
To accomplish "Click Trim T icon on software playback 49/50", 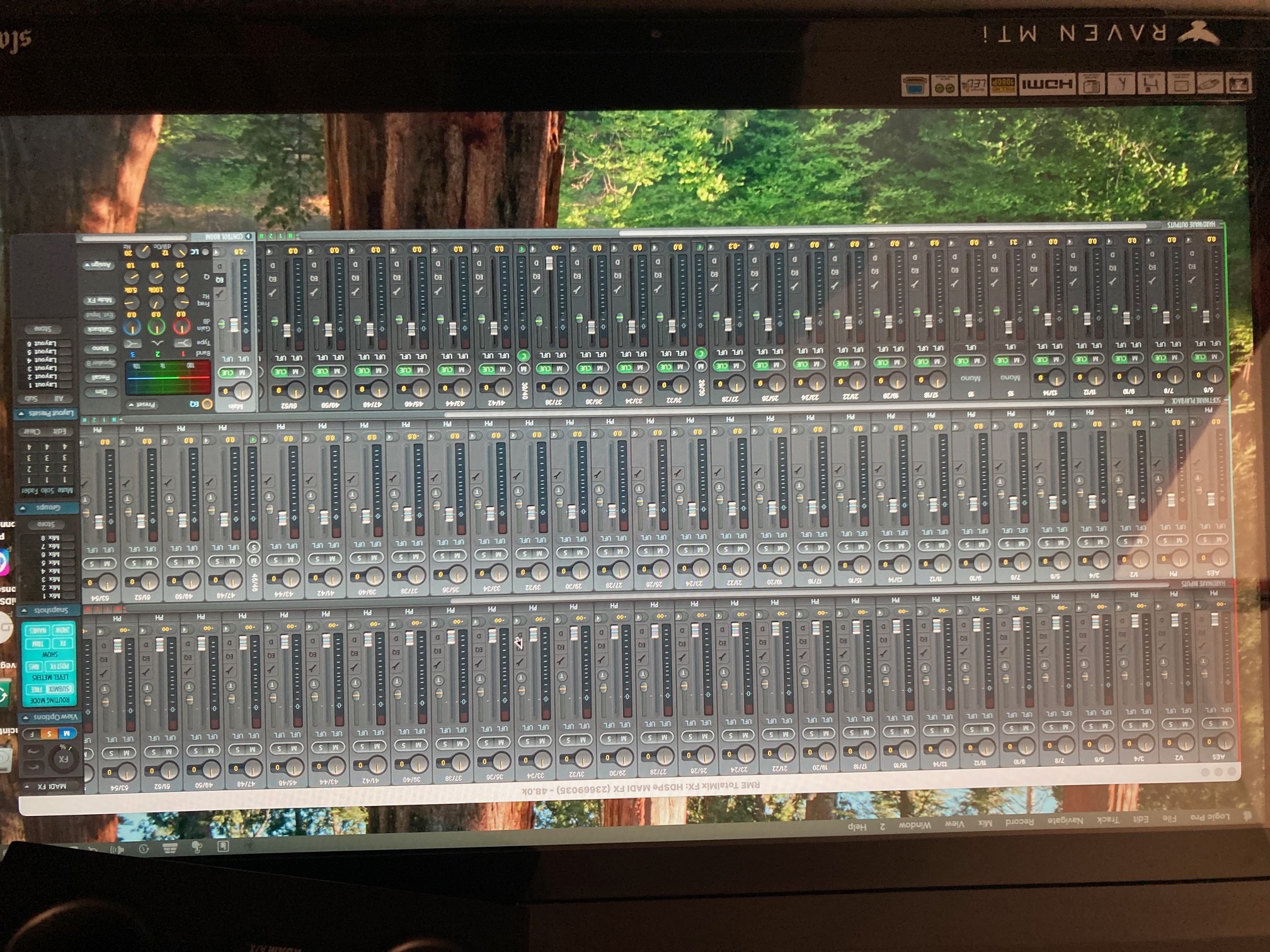I will coord(169,498).
